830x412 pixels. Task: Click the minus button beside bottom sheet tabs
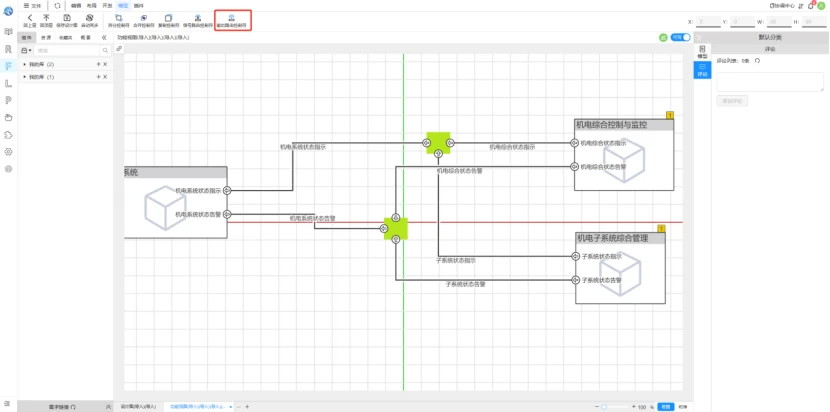click(x=239, y=407)
